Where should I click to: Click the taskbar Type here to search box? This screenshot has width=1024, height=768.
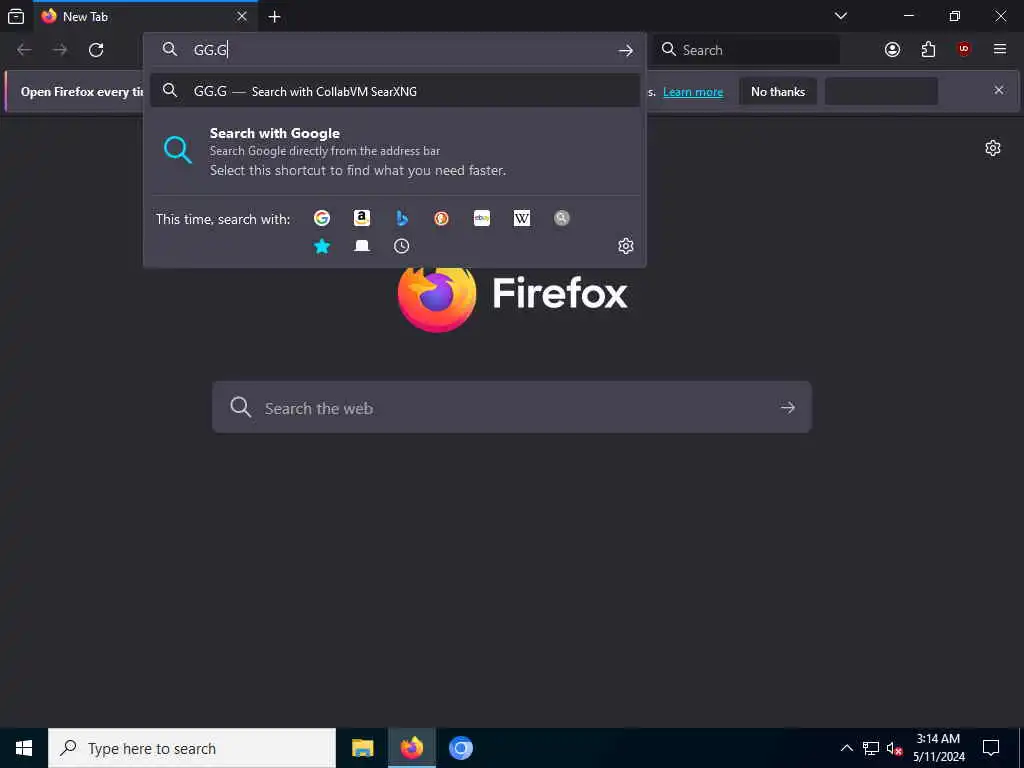pyautogui.click(x=192, y=748)
